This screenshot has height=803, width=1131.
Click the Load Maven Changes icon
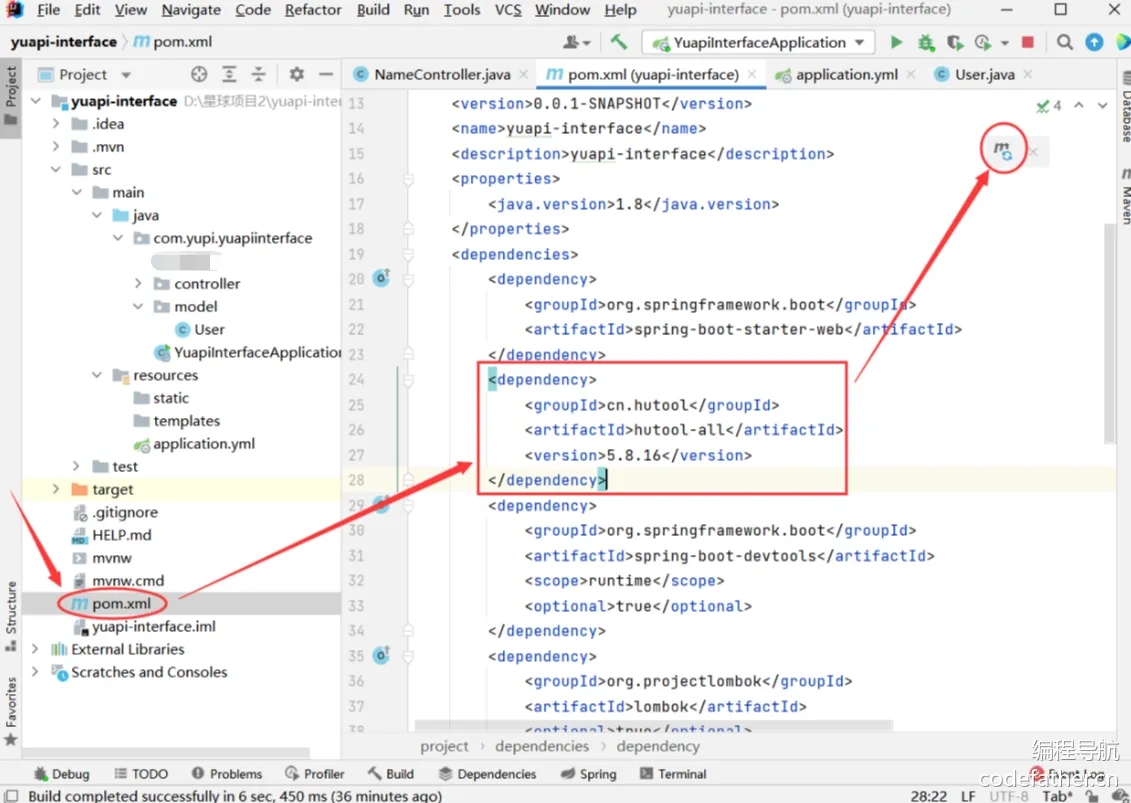(x=1003, y=151)
